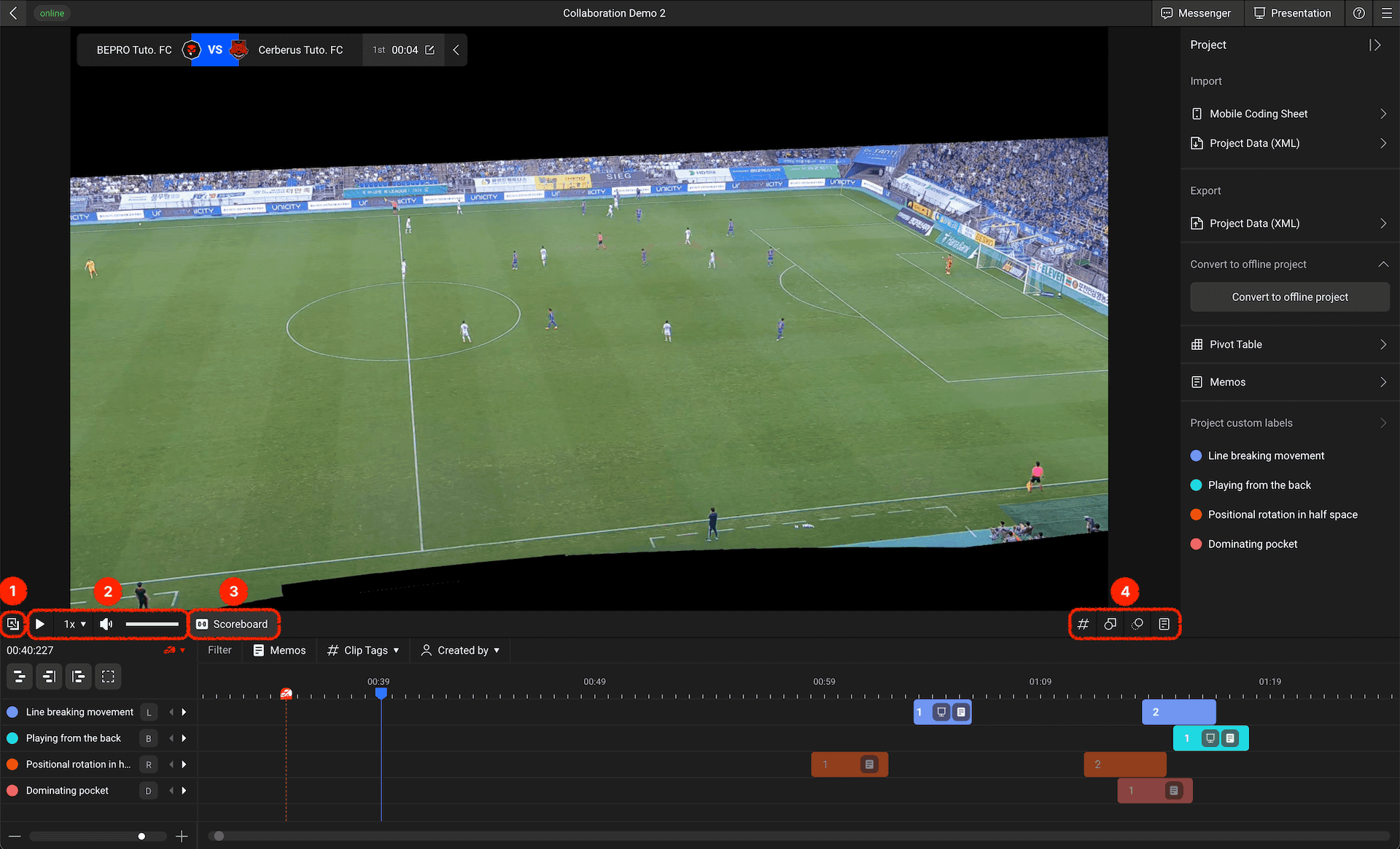The height and width of the screenshot is (849, 1400).
Task: Click the picture-in-picture video icon left of the play button
Action: (12, 625)
